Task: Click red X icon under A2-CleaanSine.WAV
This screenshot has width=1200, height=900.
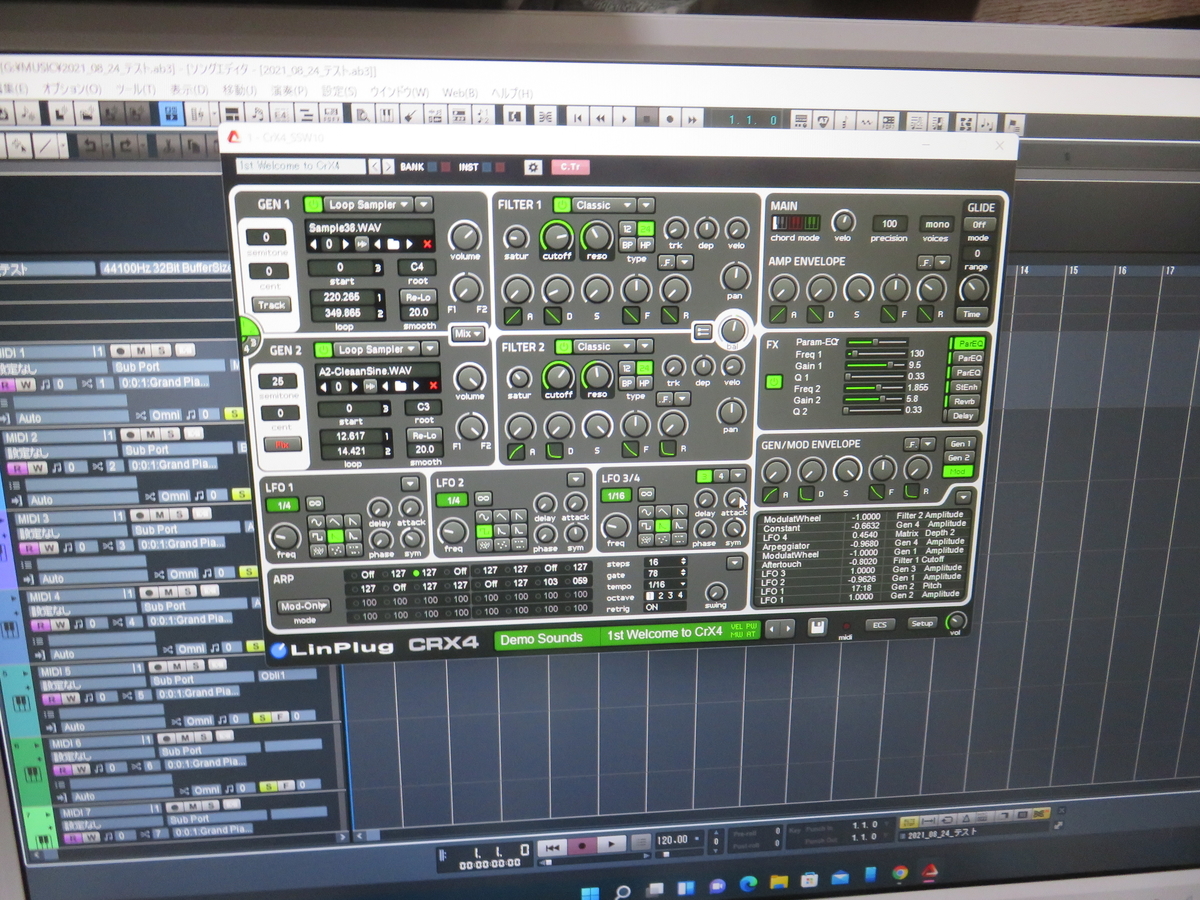Action: (432, 386)
